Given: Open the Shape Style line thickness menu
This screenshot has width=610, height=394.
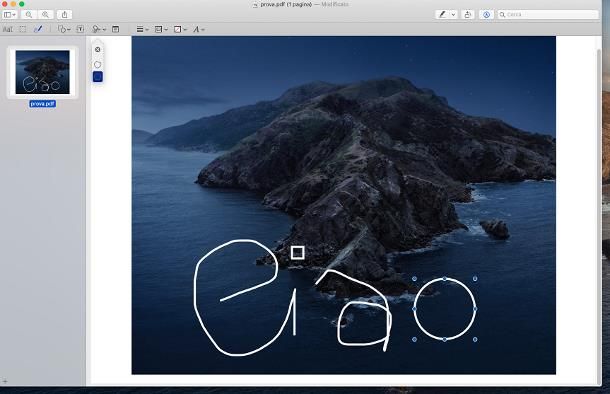Looking at the screenshot, I should tap(142, 29).
